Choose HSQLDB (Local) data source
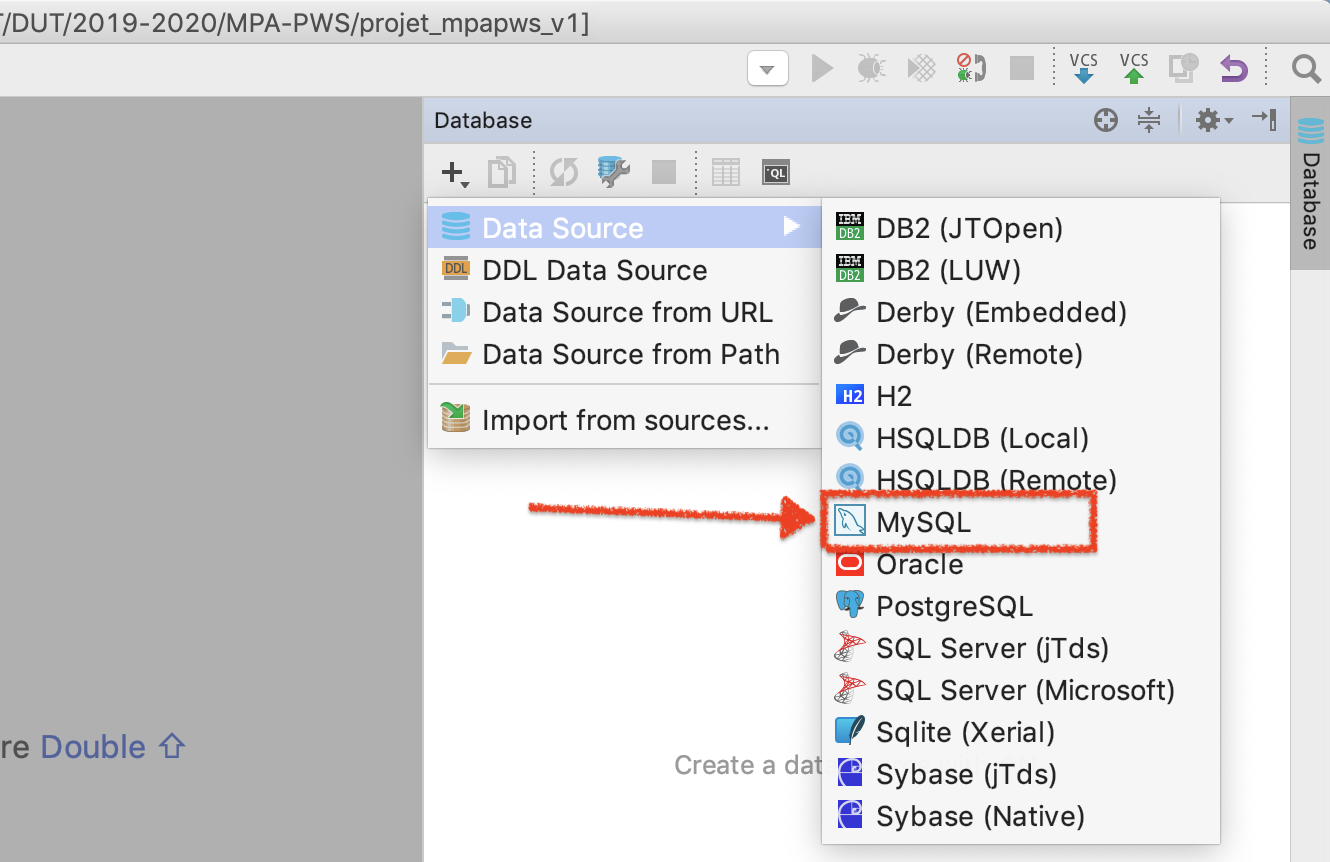This screenshot has width=1330, height=862. pyautogui.click(x=1021, y=438)
